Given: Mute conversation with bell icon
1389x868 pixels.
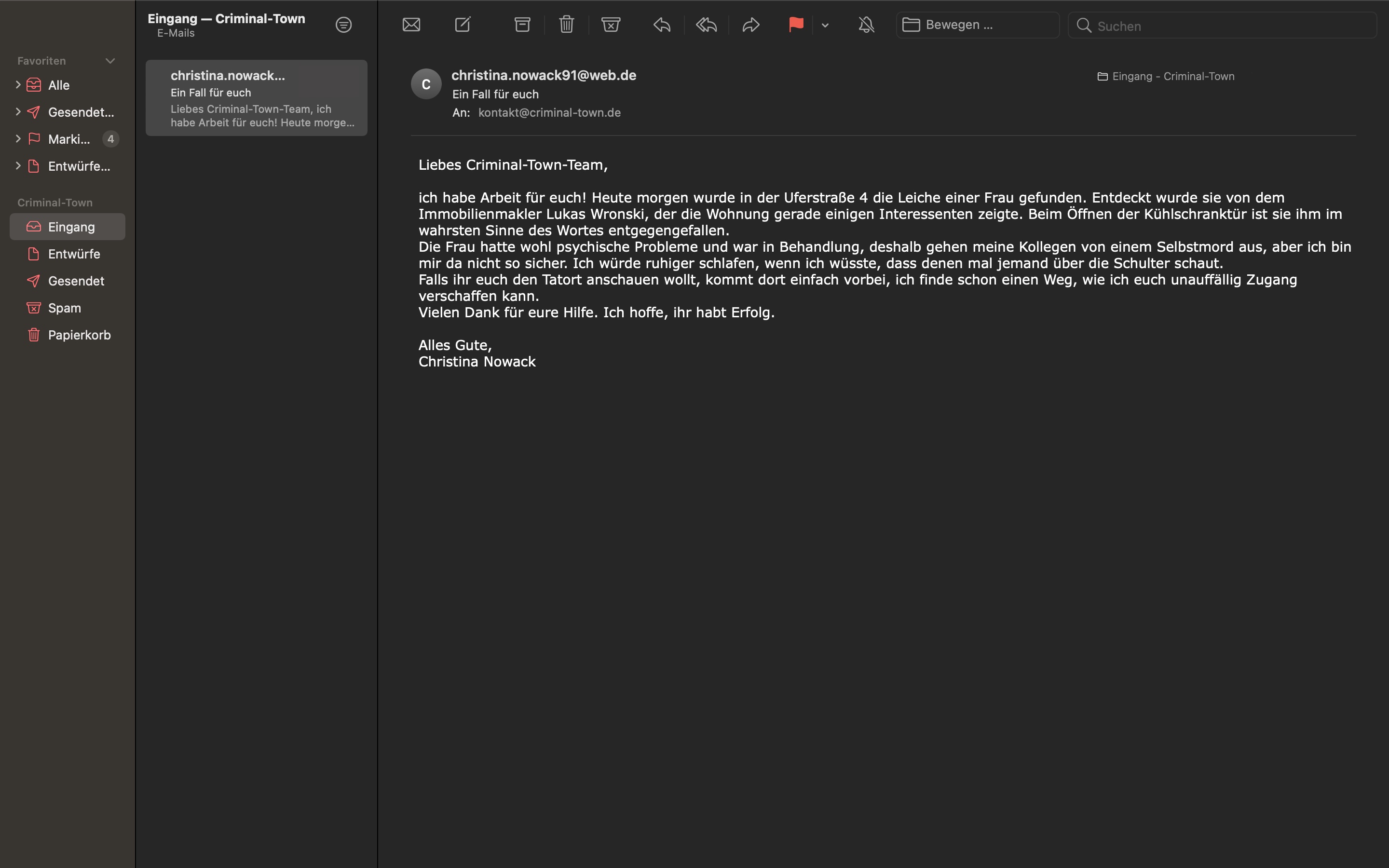Looking at the screenshot, I should pyautogui.click(x=866, y=25).
